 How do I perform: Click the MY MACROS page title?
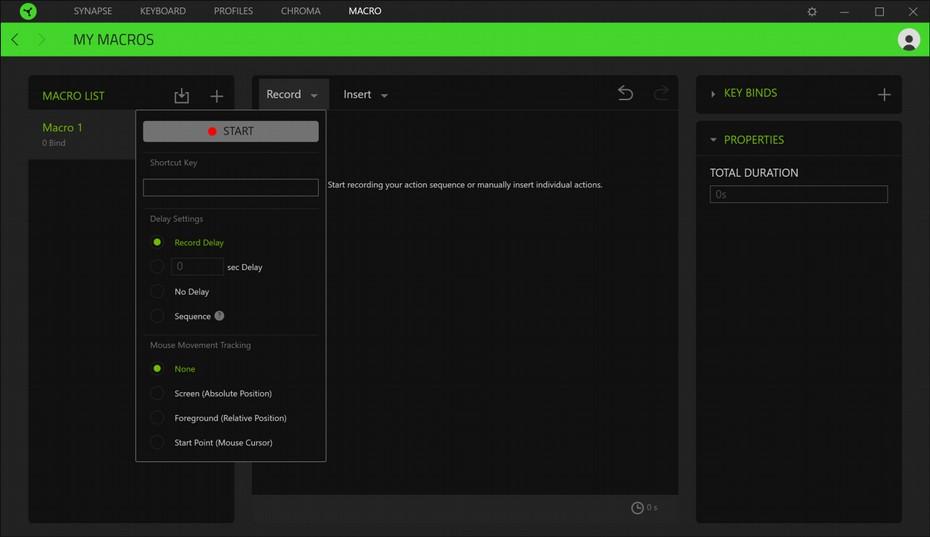tap(113, 40)
